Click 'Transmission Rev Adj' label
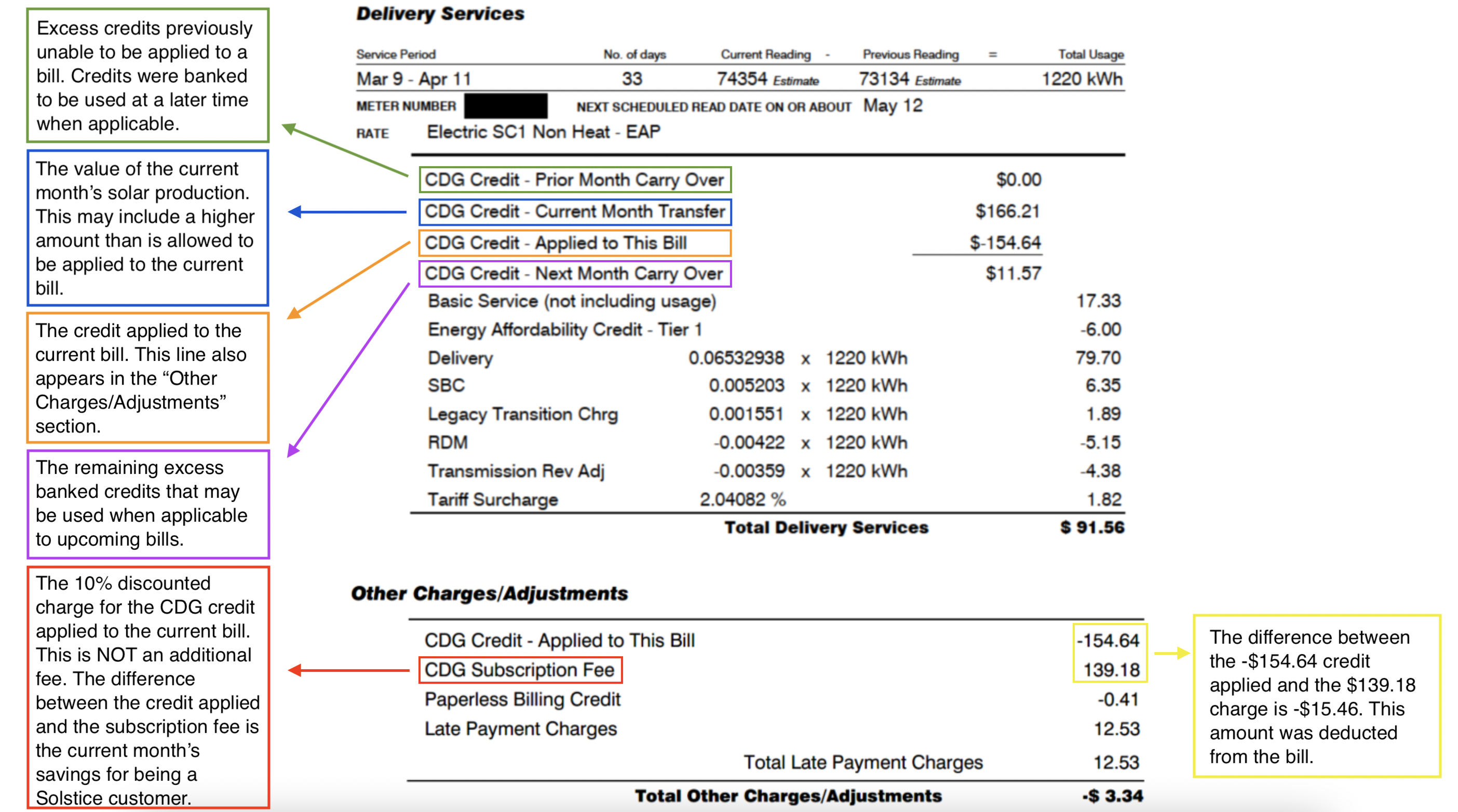This screenshot has height=812, width=1458. pos(516,471)
